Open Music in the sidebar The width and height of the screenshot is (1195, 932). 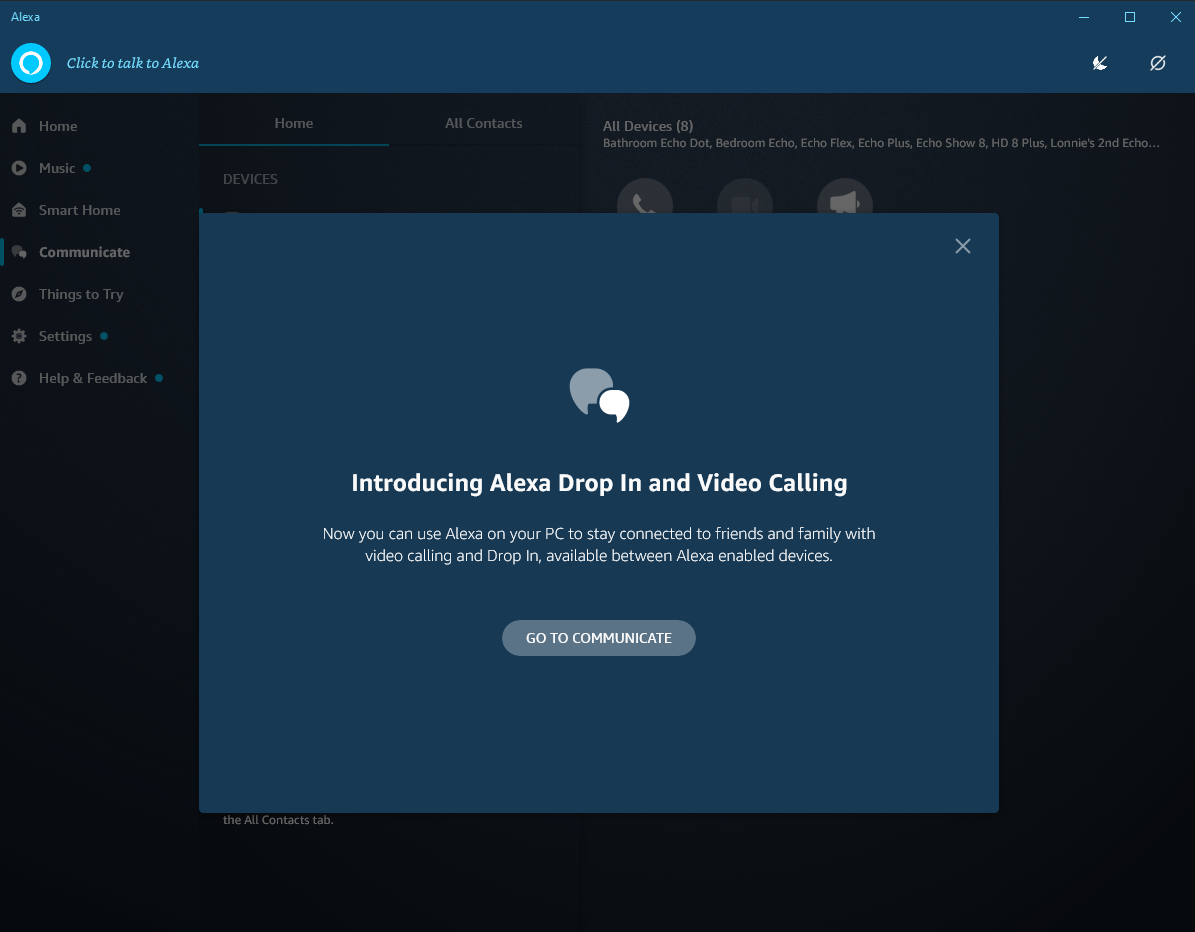tap(57, 168)
